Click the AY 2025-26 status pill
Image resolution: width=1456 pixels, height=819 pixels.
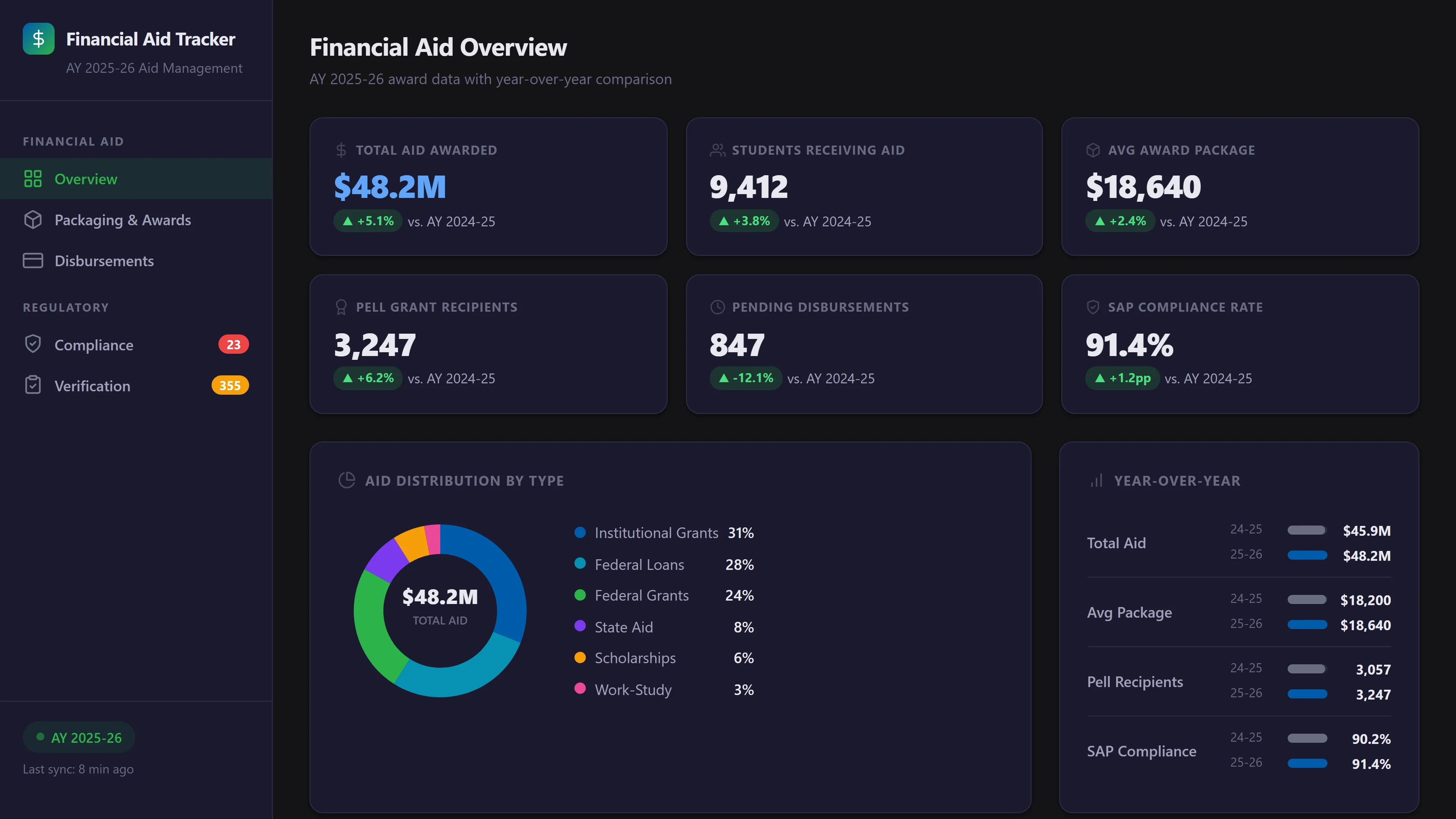click(x=78, y=737)
